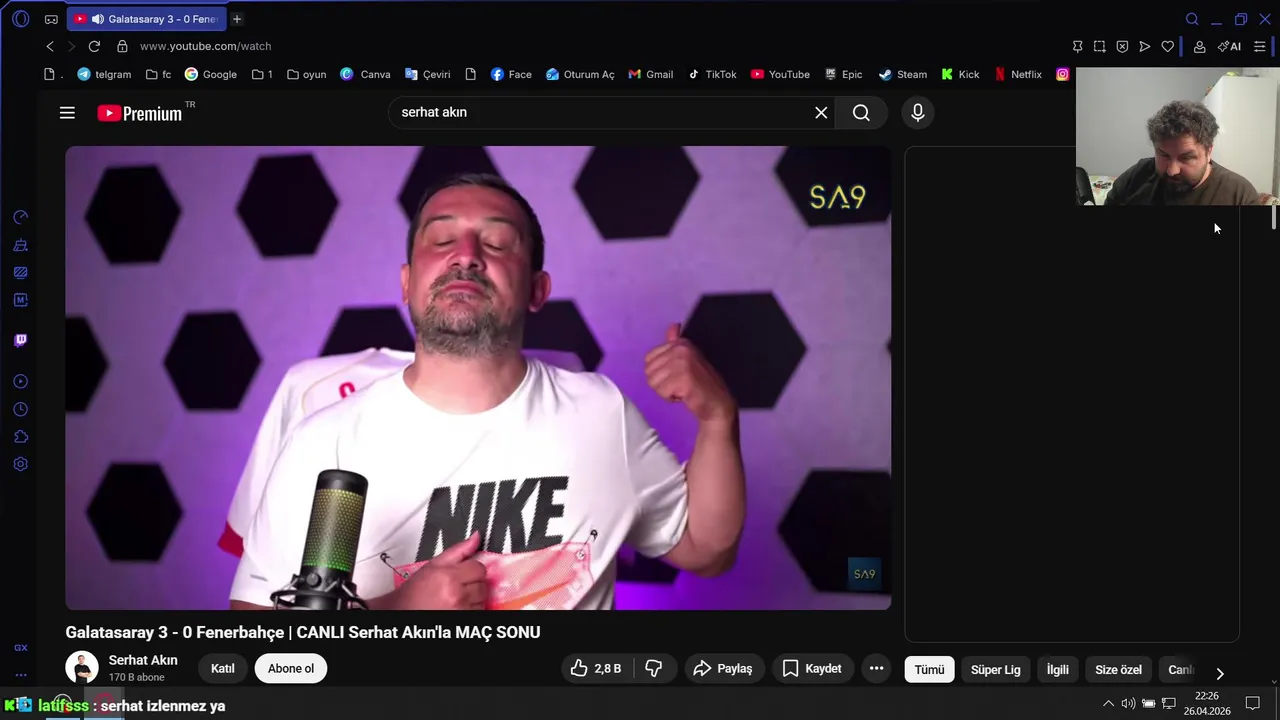Screen dimensions: 1280x720
Task: Open the Instagram bookmark icon
Action: (x=1062, y=74)
